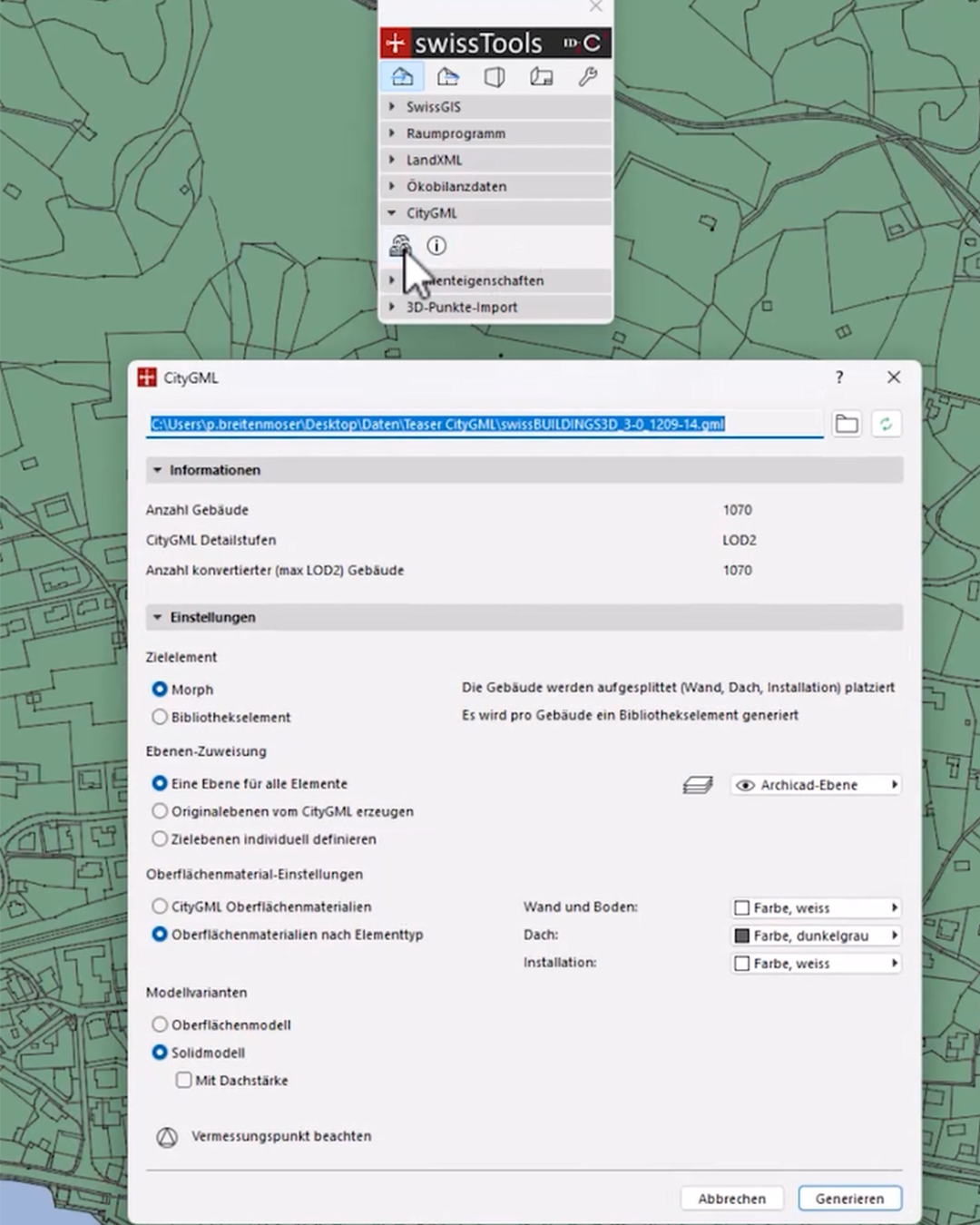This screenshot has width=980, height=1225.
Task: Click the ID-C logo in palette header
Action: point(583,43)
